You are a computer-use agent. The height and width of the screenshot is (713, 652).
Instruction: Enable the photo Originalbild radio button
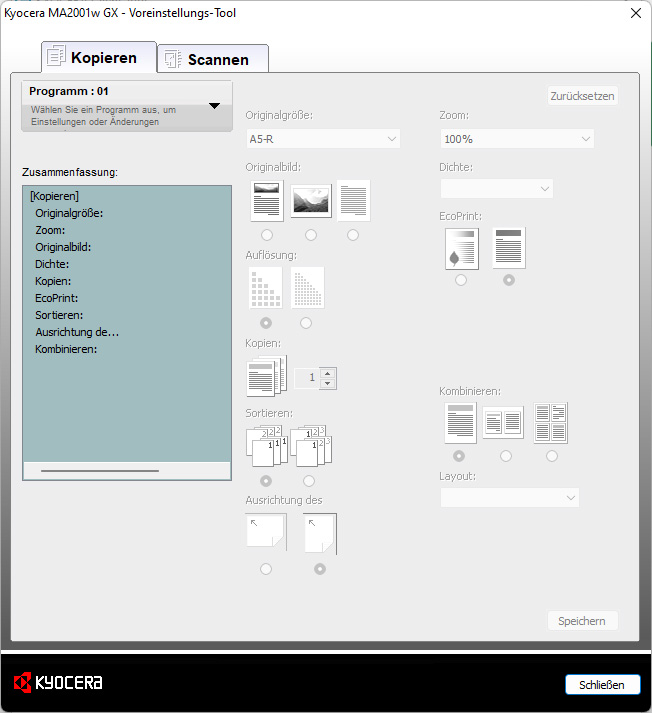pos(311,235)
